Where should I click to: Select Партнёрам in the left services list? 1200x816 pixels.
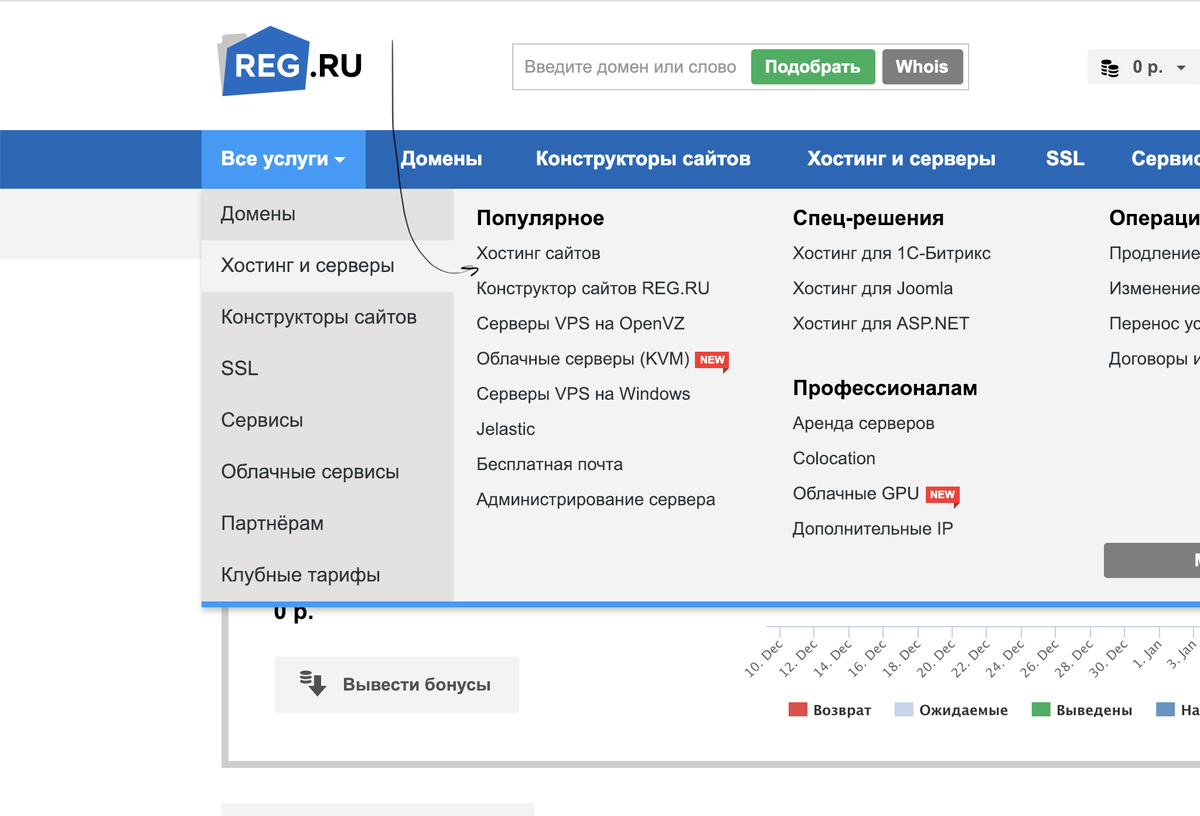[x=327, y=523]
